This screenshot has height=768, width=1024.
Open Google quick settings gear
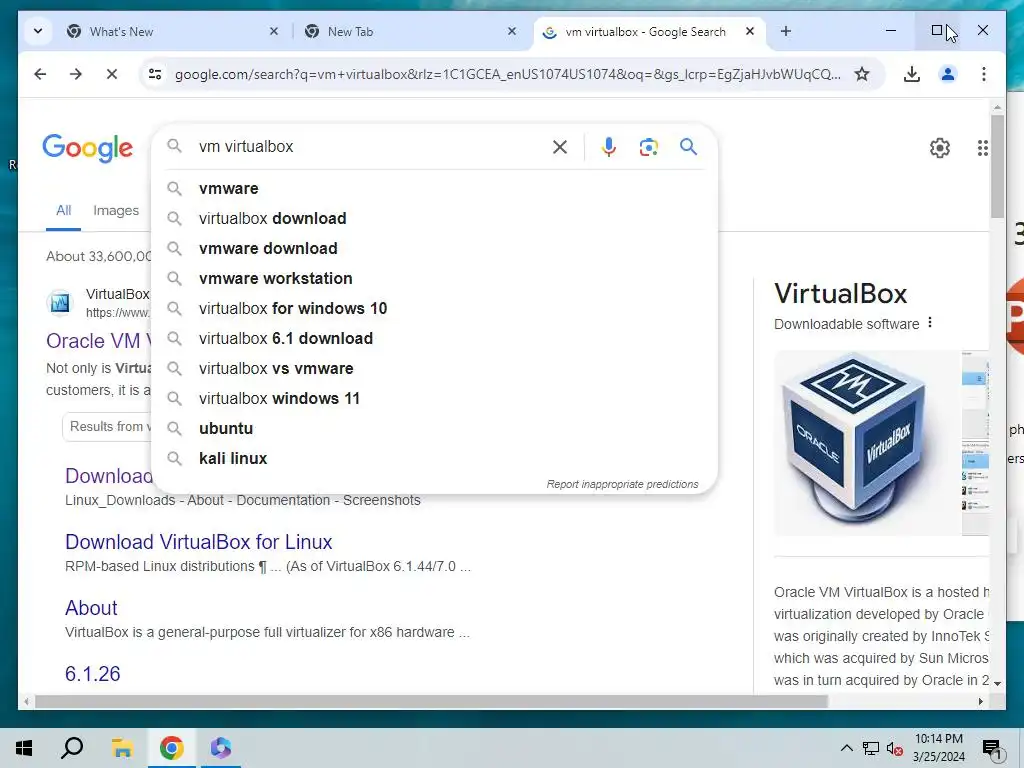point(940,148)
